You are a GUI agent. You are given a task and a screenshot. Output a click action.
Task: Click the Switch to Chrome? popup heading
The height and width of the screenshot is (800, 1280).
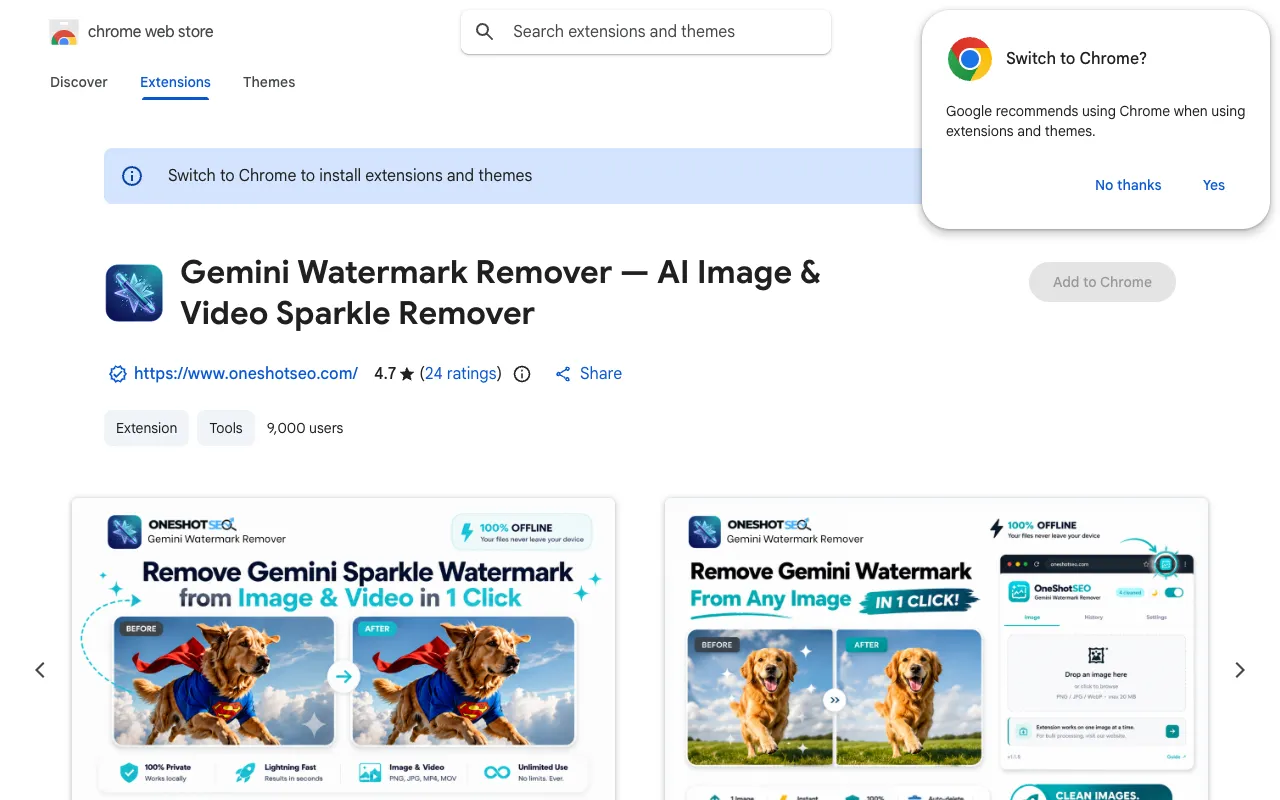pyautogui.click(x=1076, y=59)
